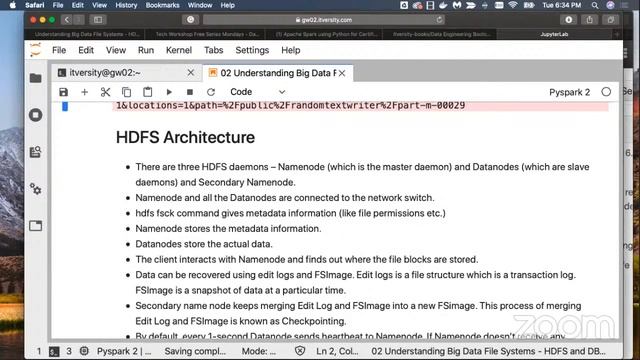Open the Tabs menu
This screenshot has height=360, width=640.
point(213,50)
